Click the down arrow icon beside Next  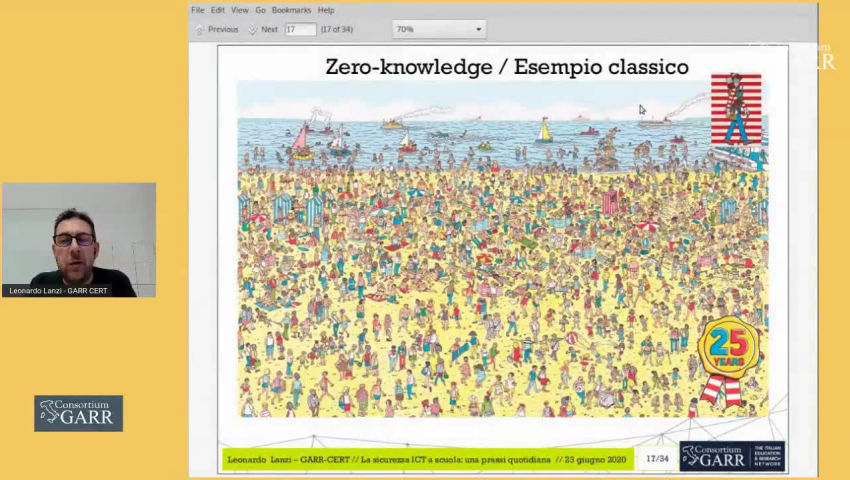point(253,30)
